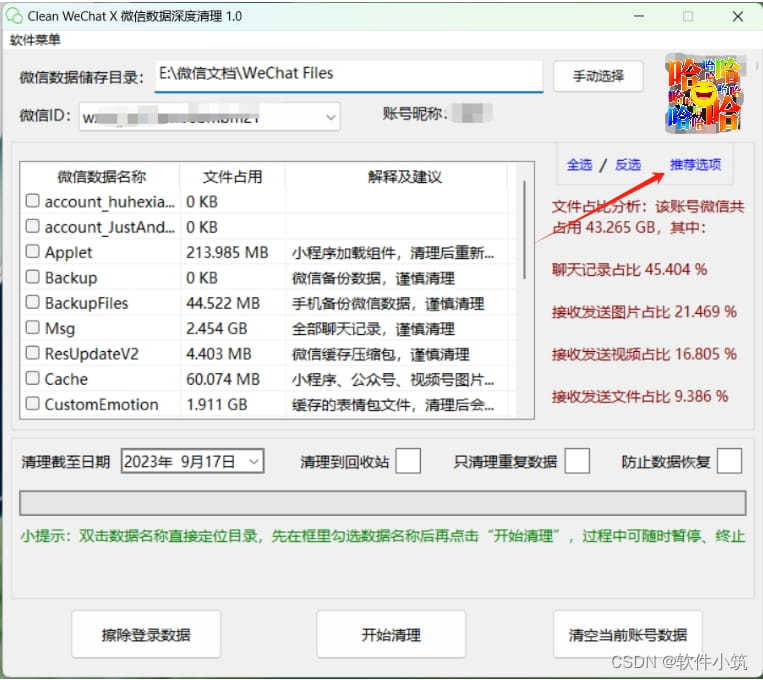Viewport: 763px width, 680px height.
Task: Click the 接收发送文件占比 9.386 % text
Action: (x=640, y=396)
